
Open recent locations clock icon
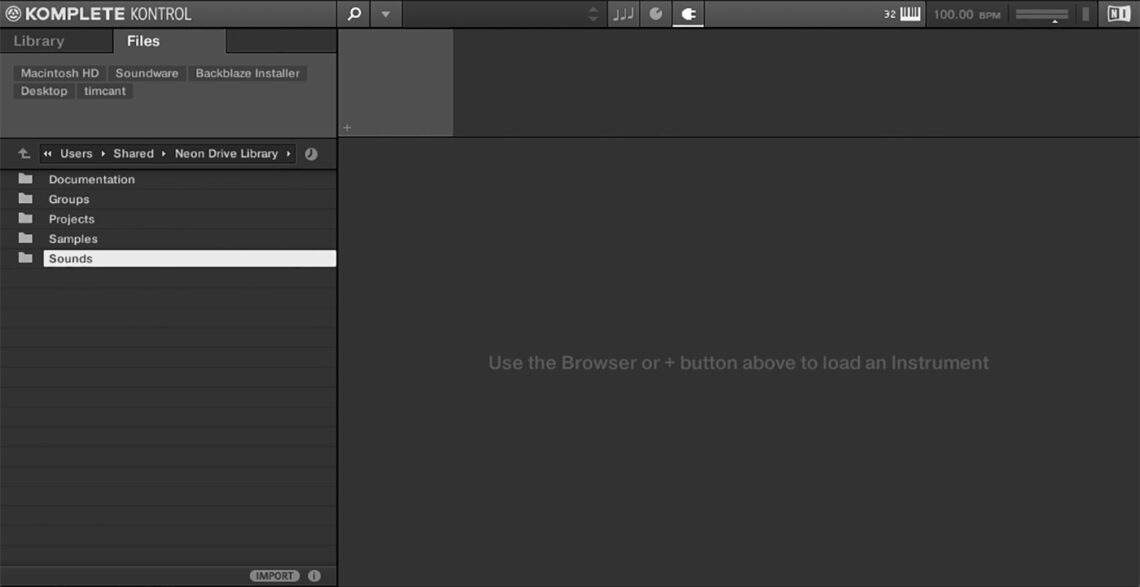311,154
